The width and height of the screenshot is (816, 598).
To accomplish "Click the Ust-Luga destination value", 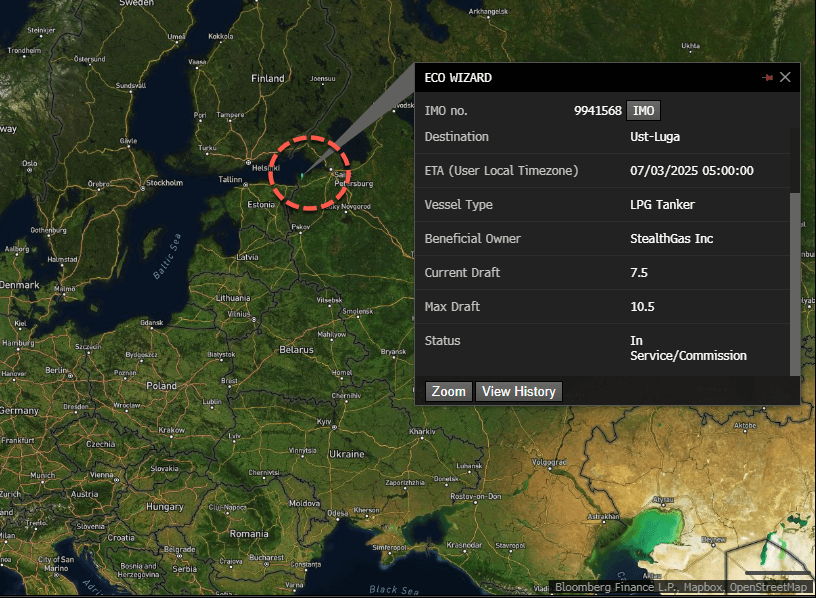I will pos(656,137).
